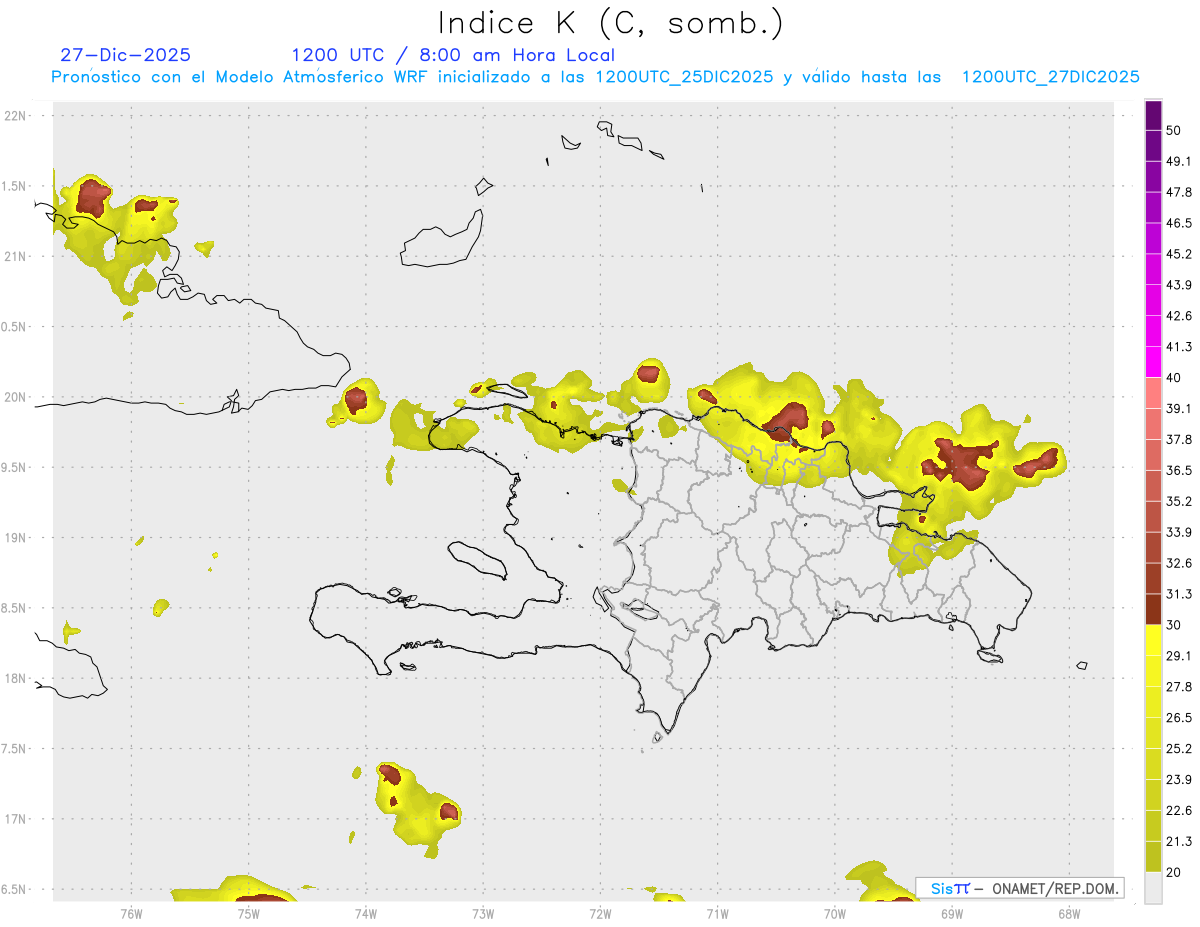Viewport: 1200px width, 927px height.
Task: Click the "74W" longitude label
Action: [x=366, y=913]
